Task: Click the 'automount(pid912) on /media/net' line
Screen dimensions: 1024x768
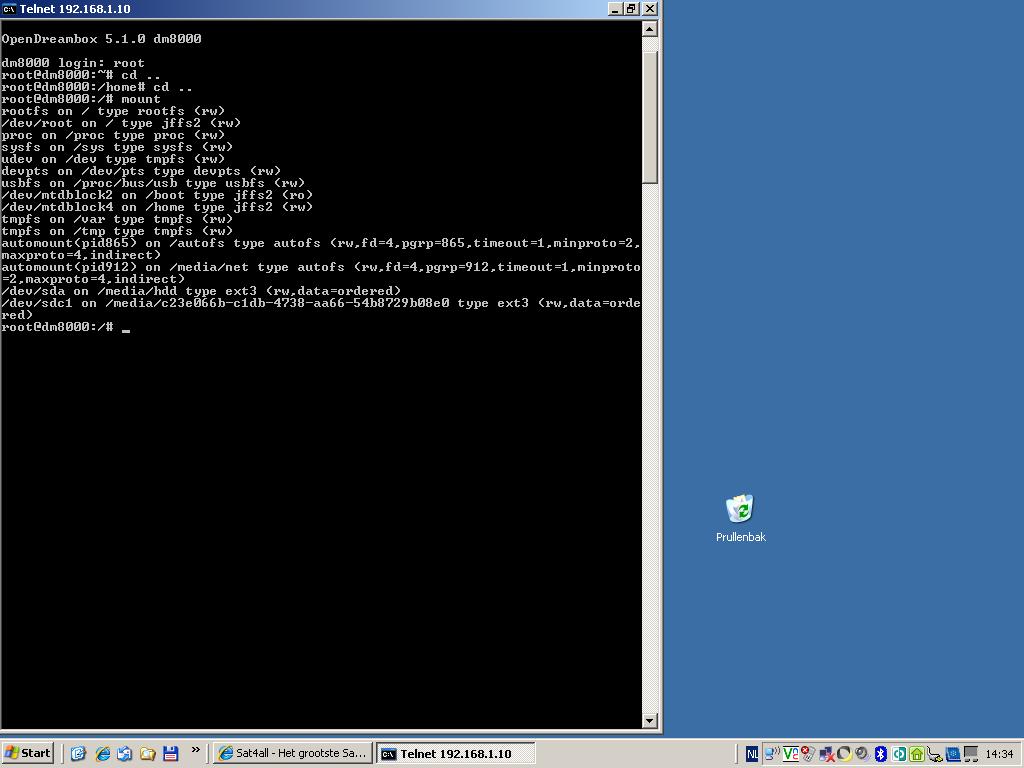Action: [x=321, y=273]
